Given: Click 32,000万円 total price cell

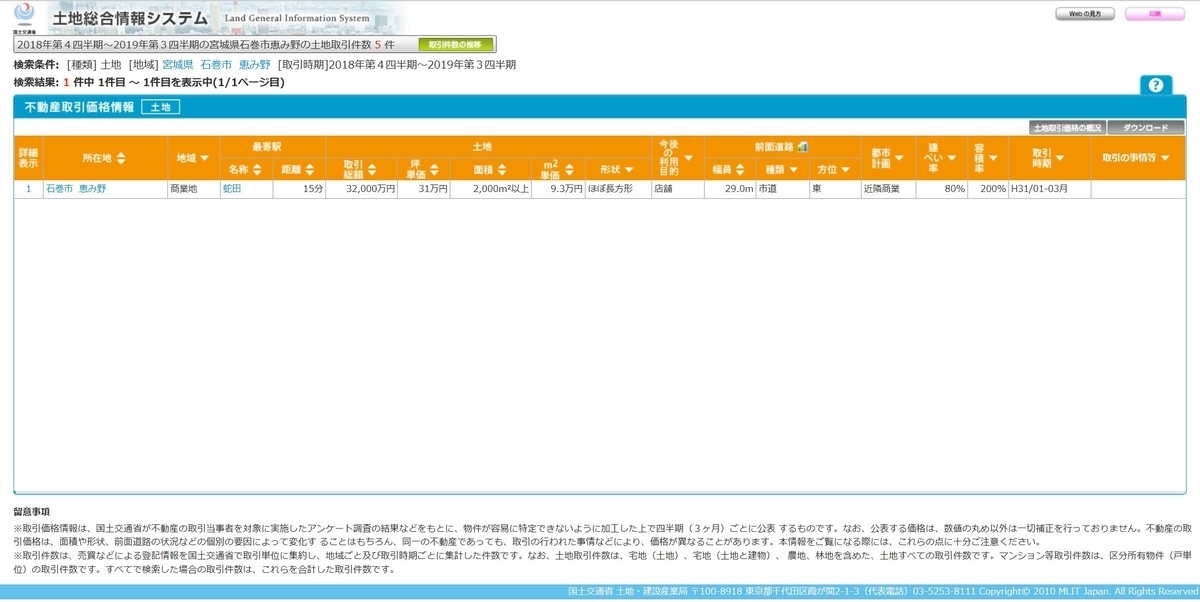Looking at the screenshot, I should 361,188.
